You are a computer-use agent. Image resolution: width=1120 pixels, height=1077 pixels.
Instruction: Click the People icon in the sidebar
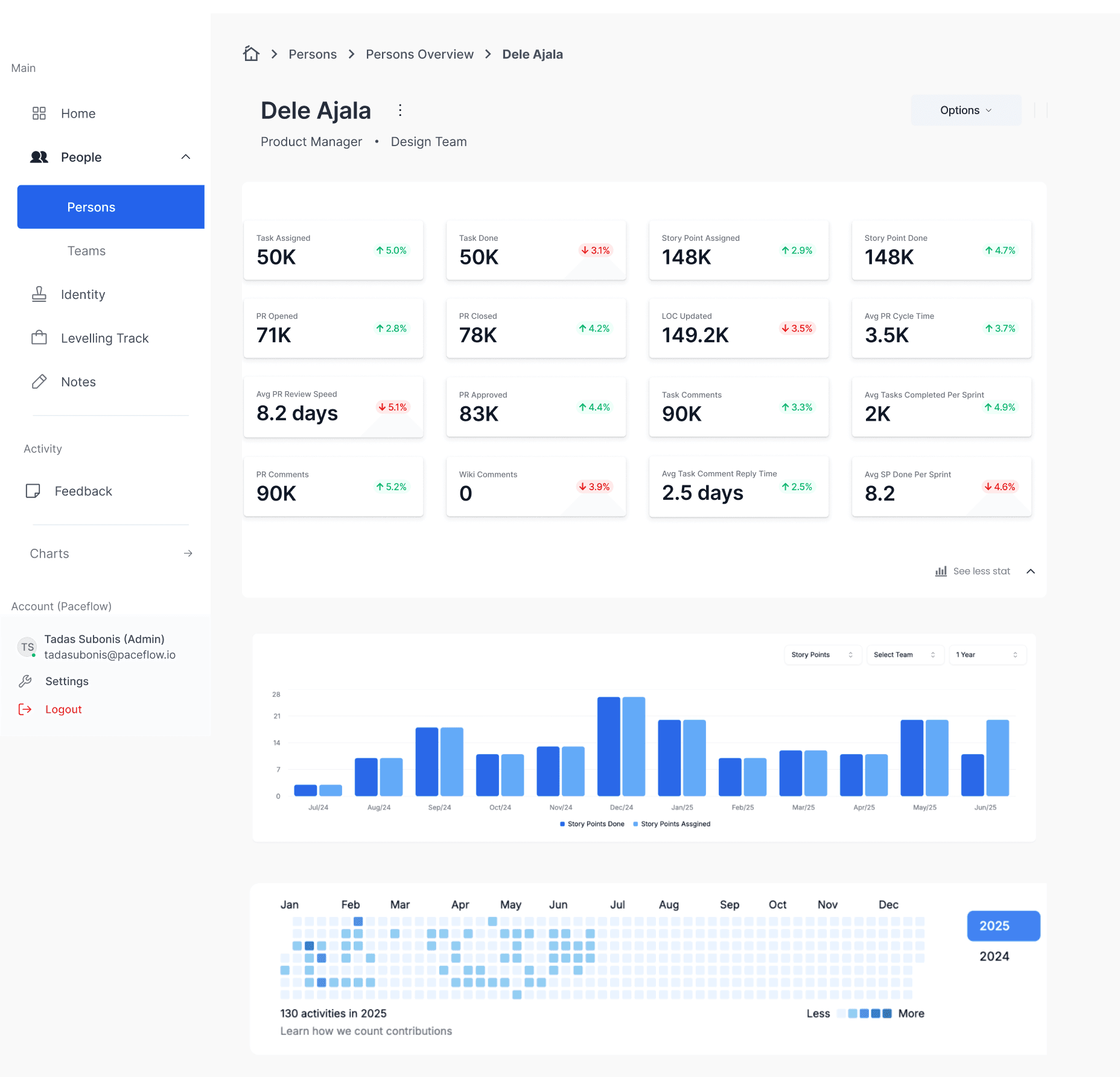click(x=39, y=156)
